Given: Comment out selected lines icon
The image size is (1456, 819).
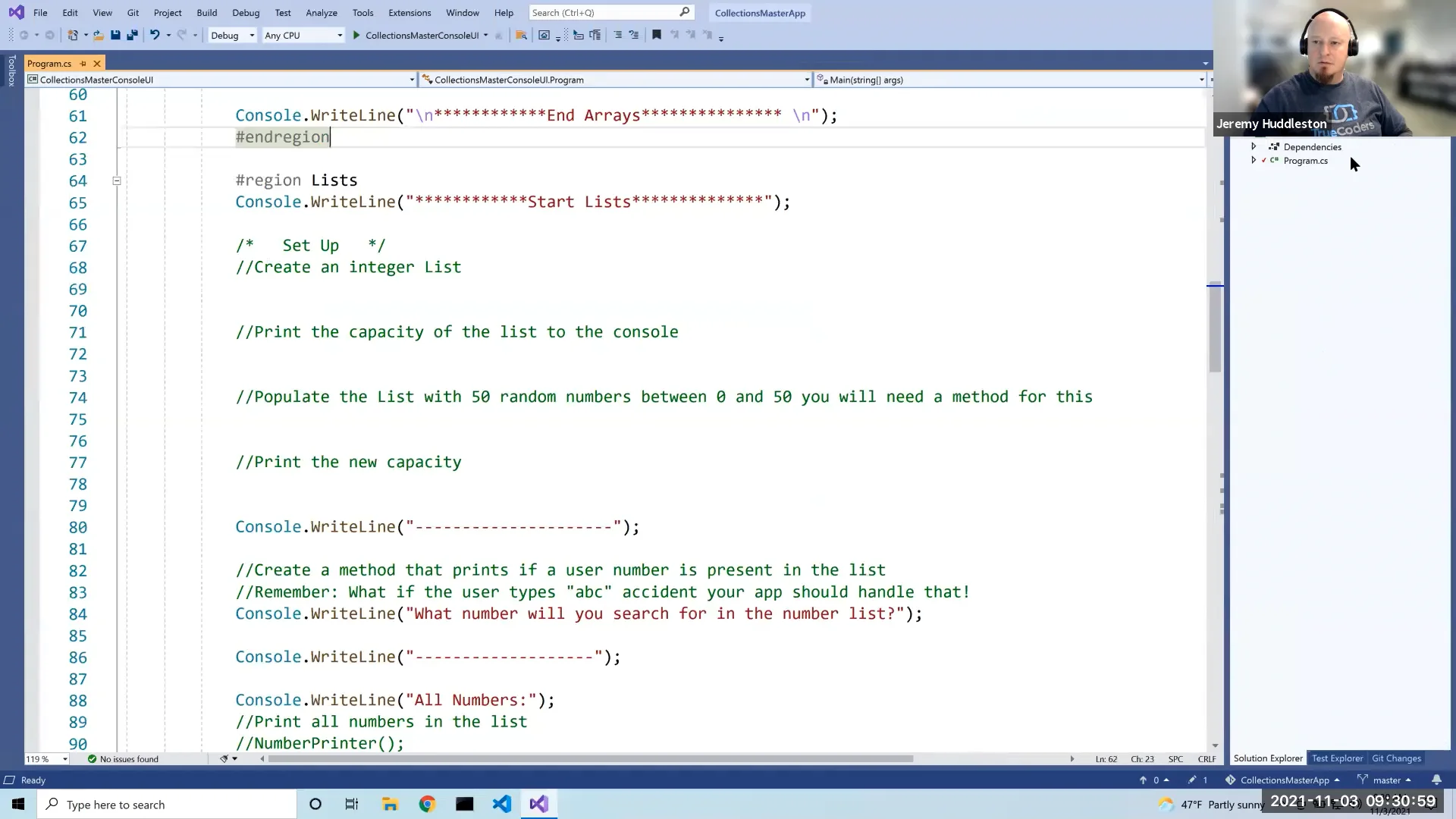Looking at the screenshot, I should pos(617,35).
